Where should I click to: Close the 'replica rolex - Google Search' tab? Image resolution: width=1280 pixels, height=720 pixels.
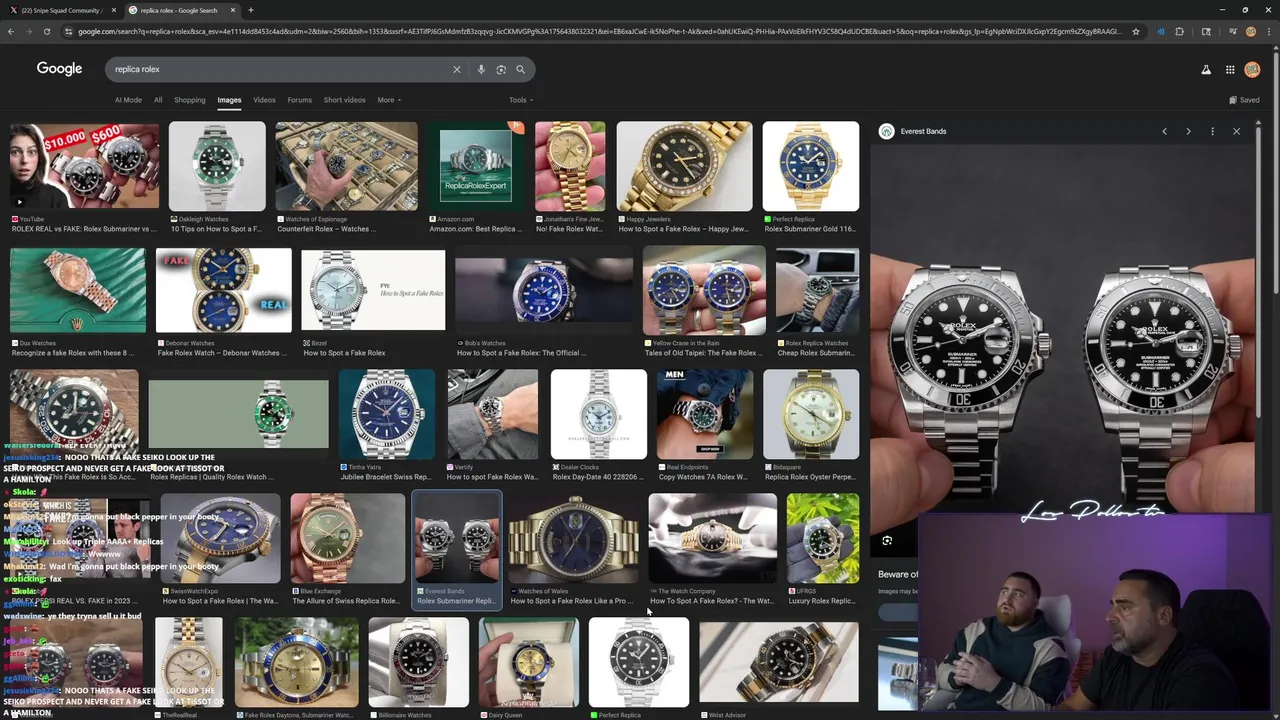[233, 10]
